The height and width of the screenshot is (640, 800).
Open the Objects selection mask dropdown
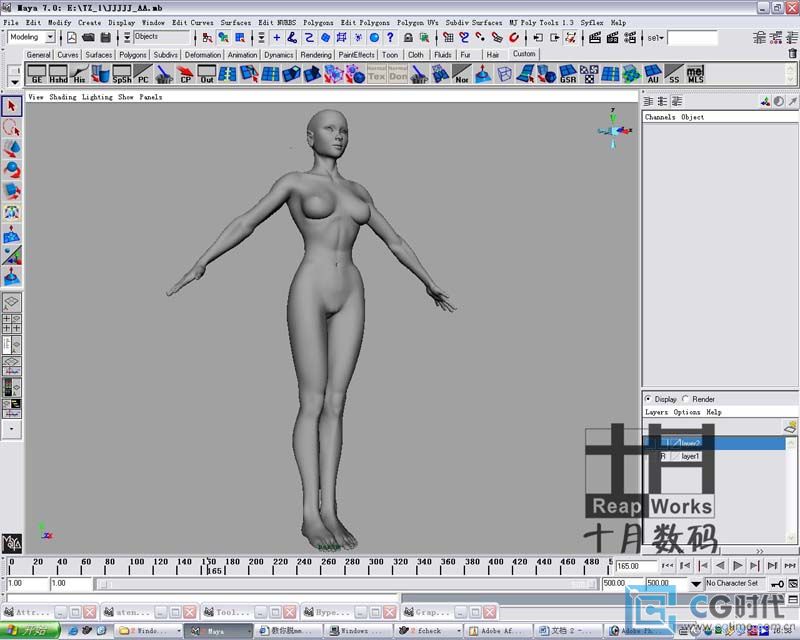[161, 37]
